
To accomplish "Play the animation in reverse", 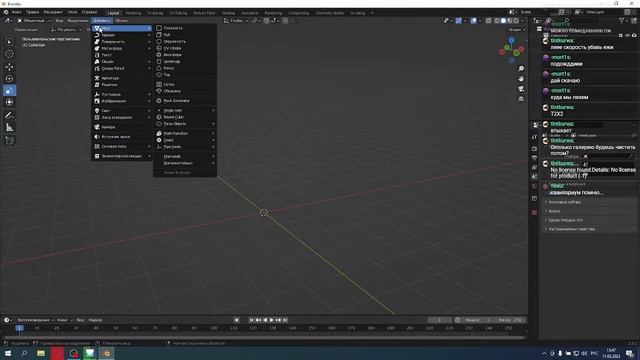I will (x=265, y=320).
